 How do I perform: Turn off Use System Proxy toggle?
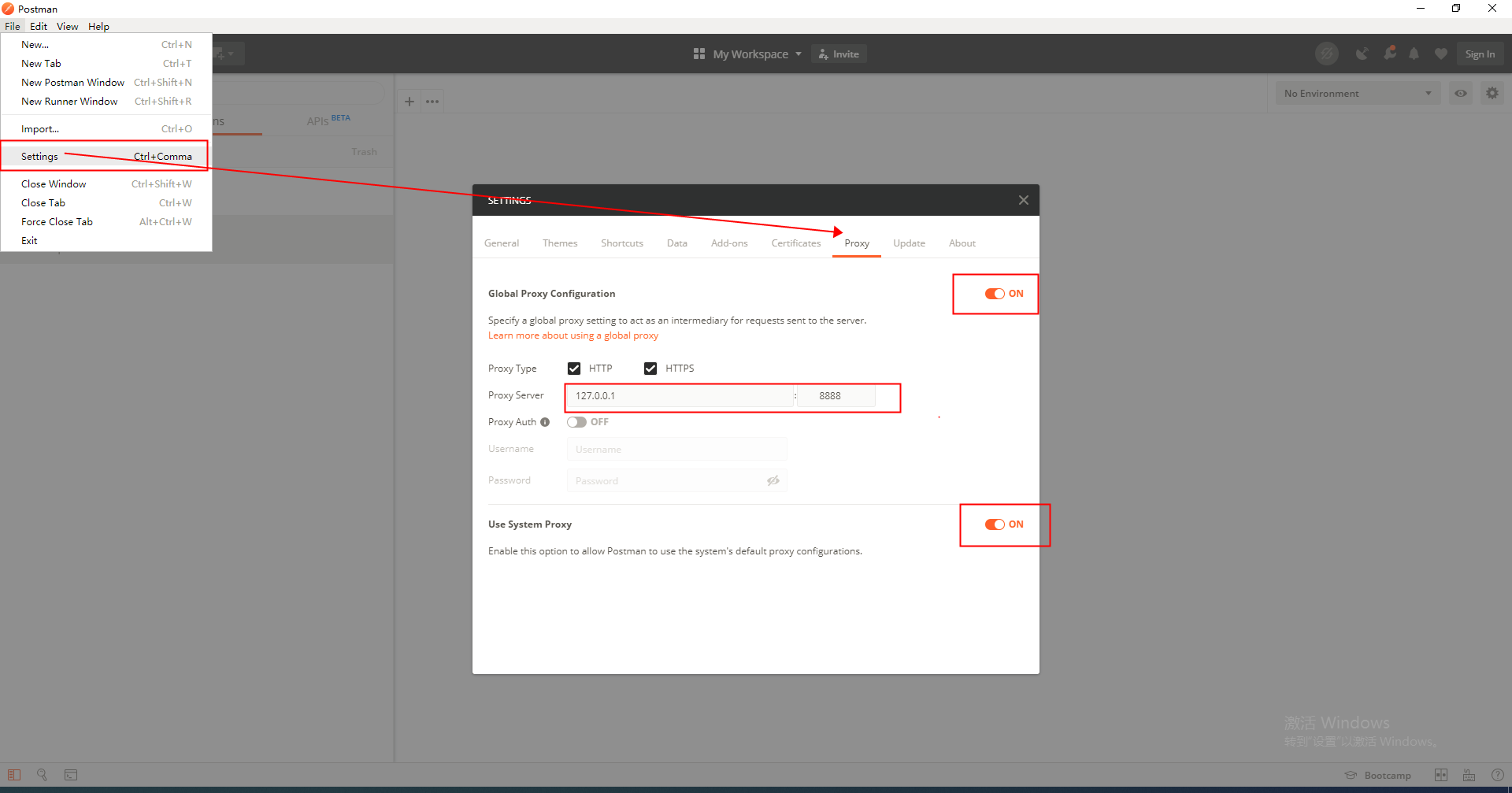coord(995,524)
